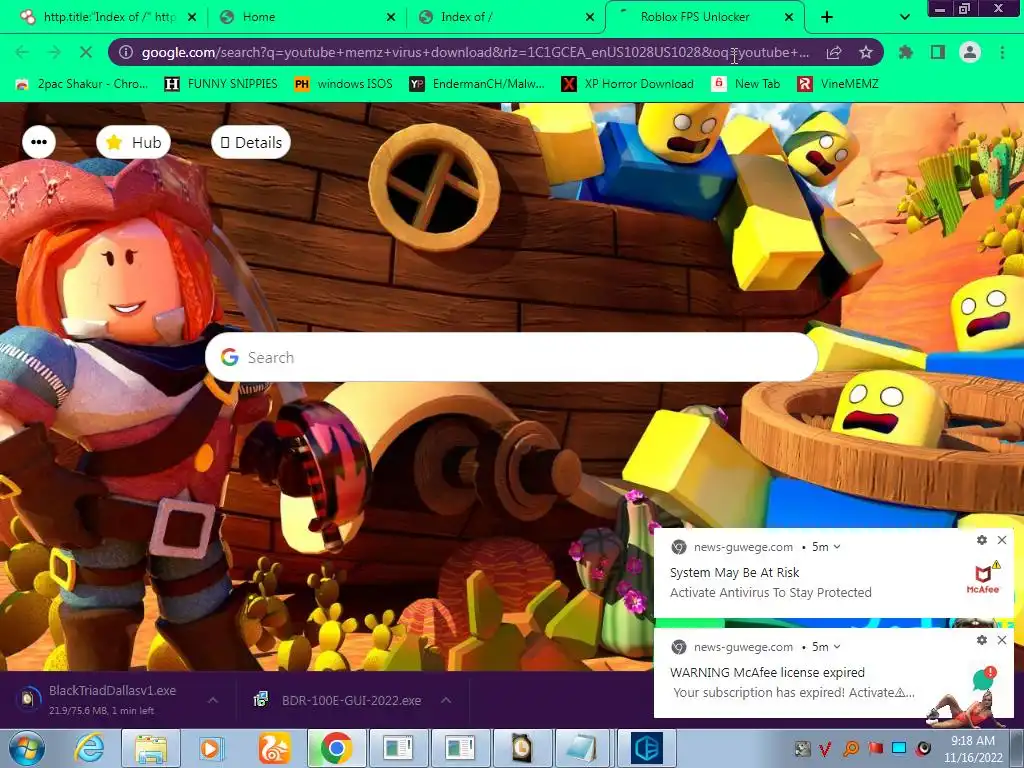The width and height of the screenshot is (1024, 768).
Task: Open the Windows Start button
Action: pos(26,748)
